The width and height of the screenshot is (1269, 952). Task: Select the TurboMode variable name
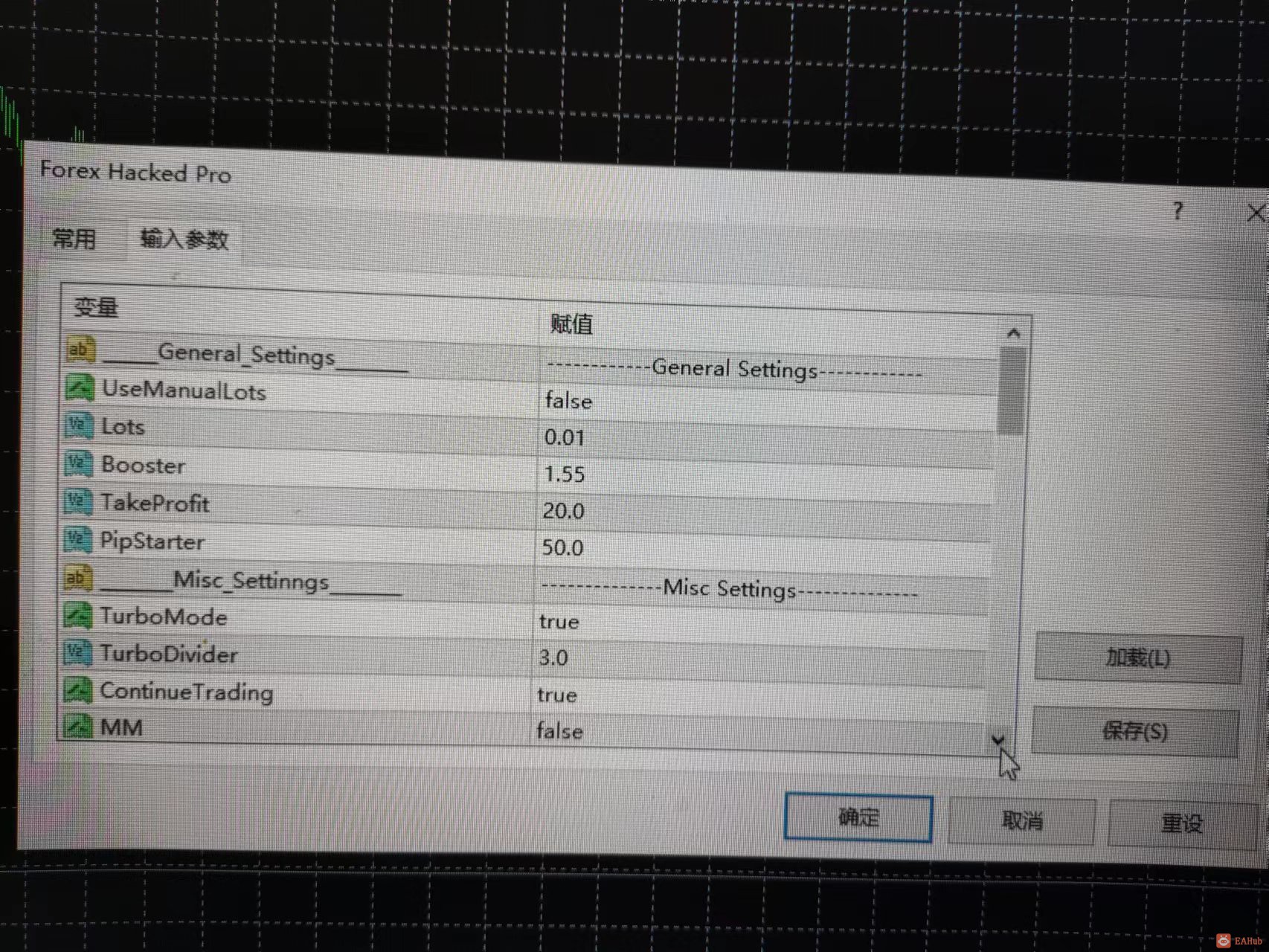163,617
